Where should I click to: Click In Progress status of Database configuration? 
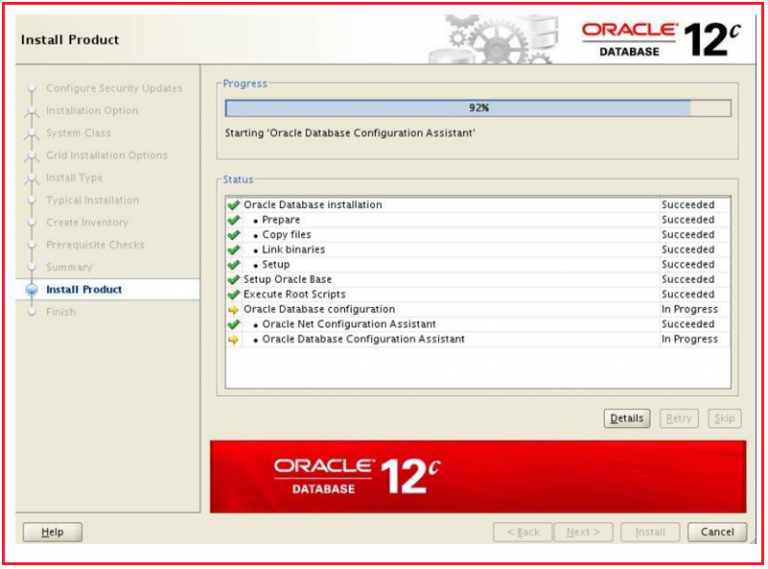(x=689, y=310)
